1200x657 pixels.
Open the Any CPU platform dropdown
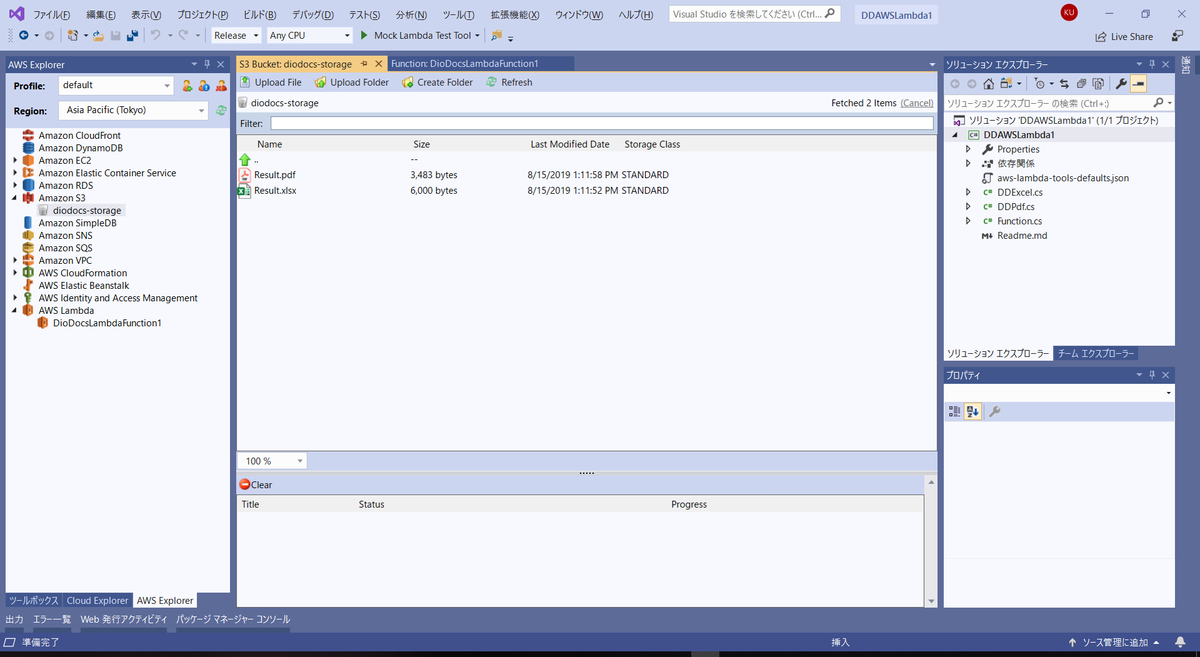coord(309,35)
